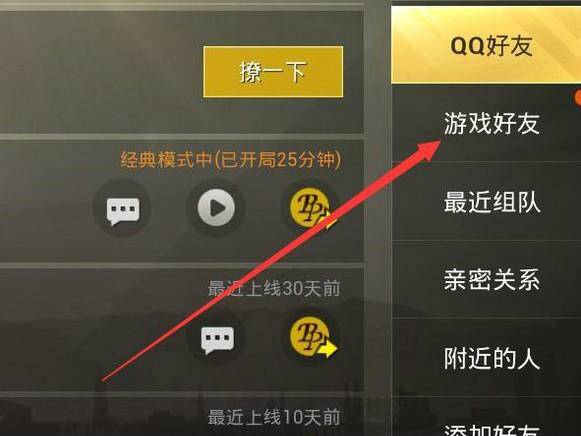Image resolution: width=581 pixels, height=436 pixels.
Task: Open chat with the friend in classic mode
Action: click(x=122, y=209)
